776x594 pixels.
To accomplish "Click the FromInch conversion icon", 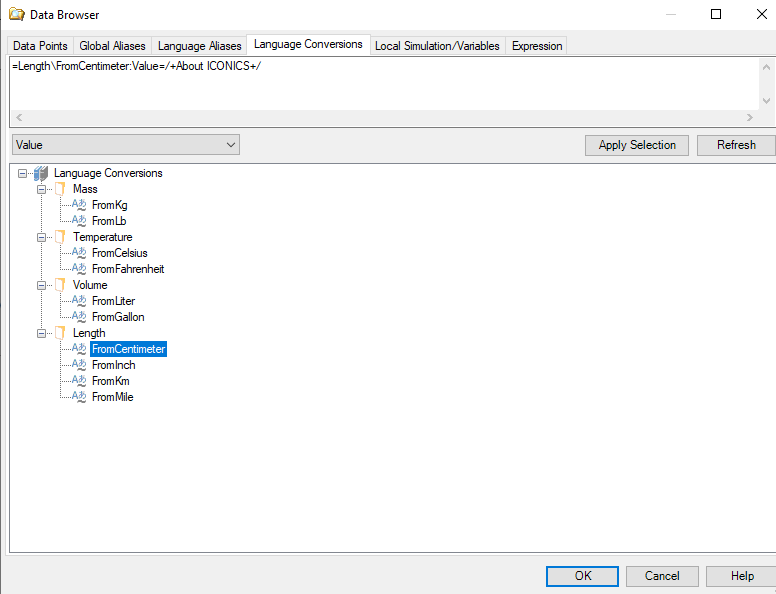I will (80, 365).
